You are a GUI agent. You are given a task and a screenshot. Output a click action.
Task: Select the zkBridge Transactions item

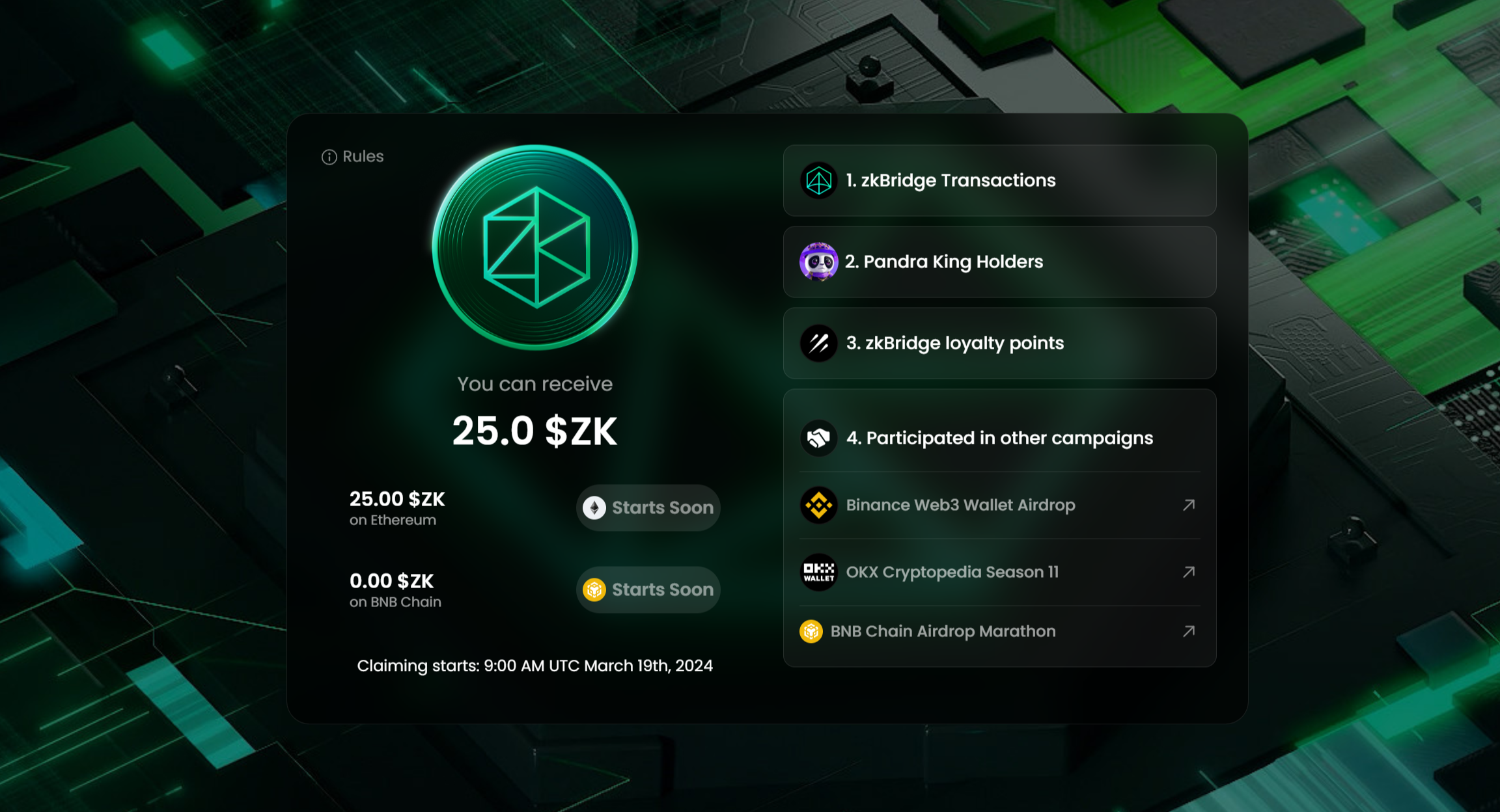coord(999,180)
